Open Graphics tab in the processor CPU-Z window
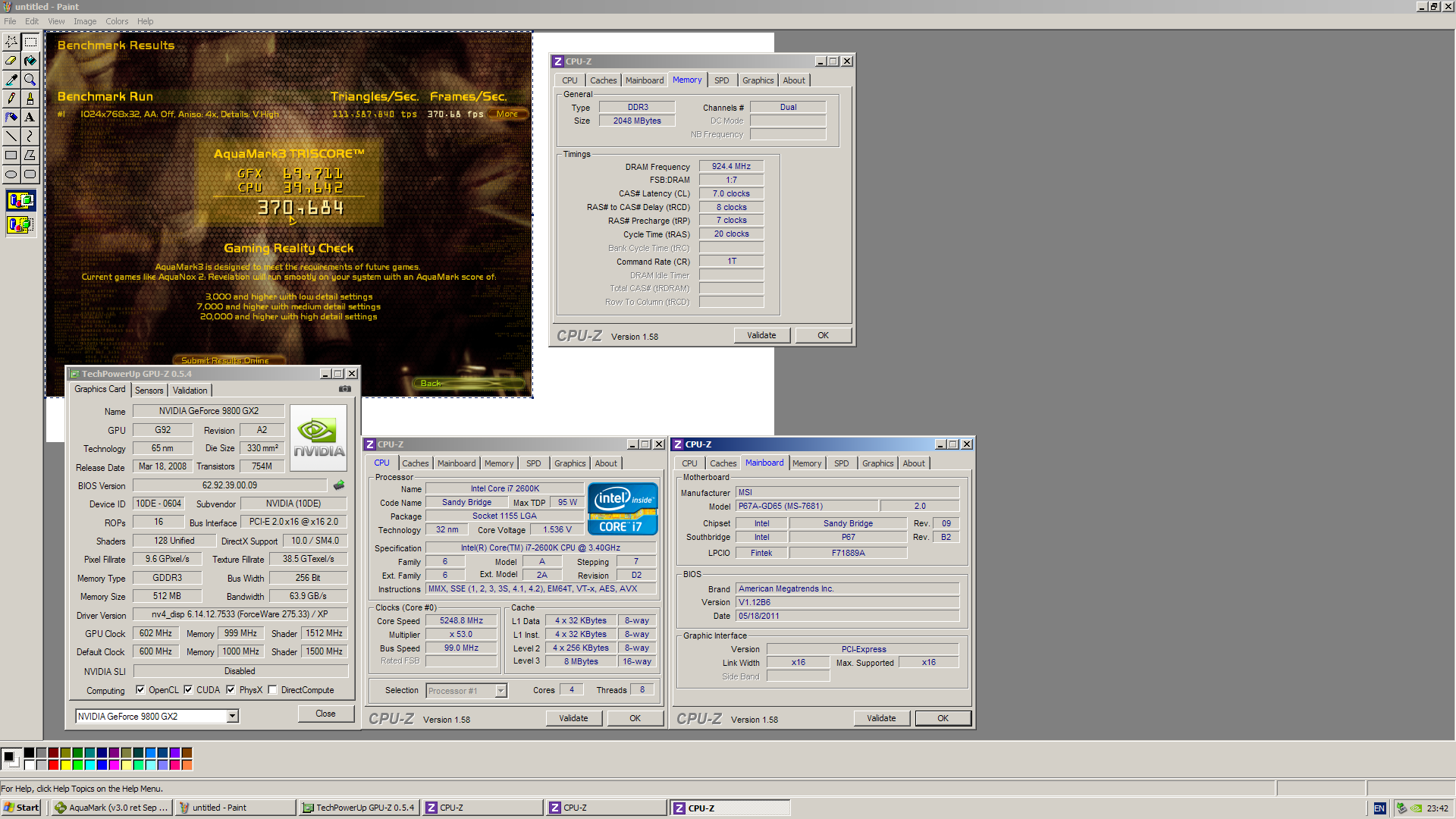Screen dimensions: 1456x819 [570, 463]
